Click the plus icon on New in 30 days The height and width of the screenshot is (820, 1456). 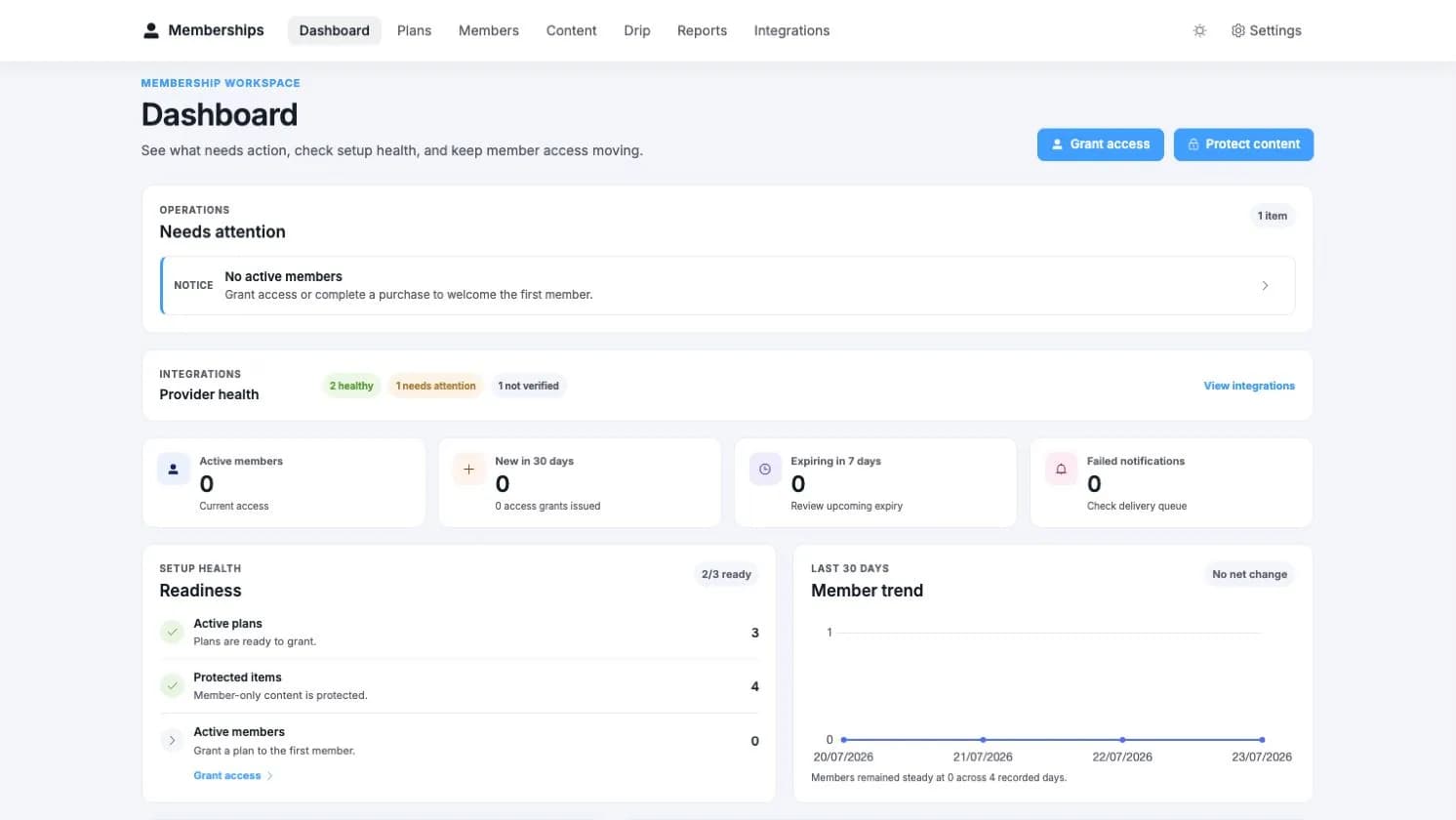(468, 470)
